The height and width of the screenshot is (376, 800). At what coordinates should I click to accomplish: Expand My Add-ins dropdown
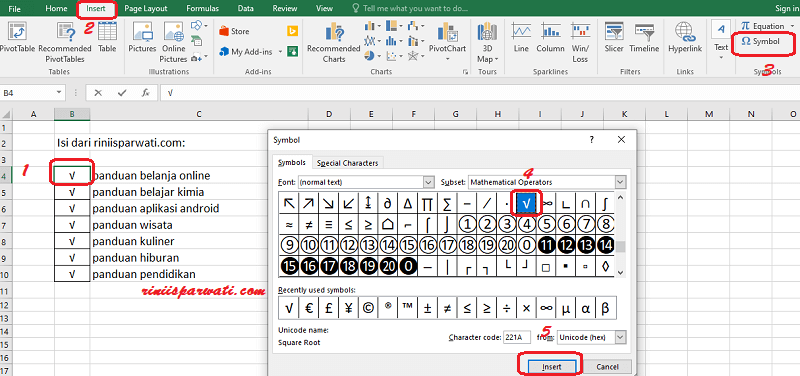click(280, 52)
